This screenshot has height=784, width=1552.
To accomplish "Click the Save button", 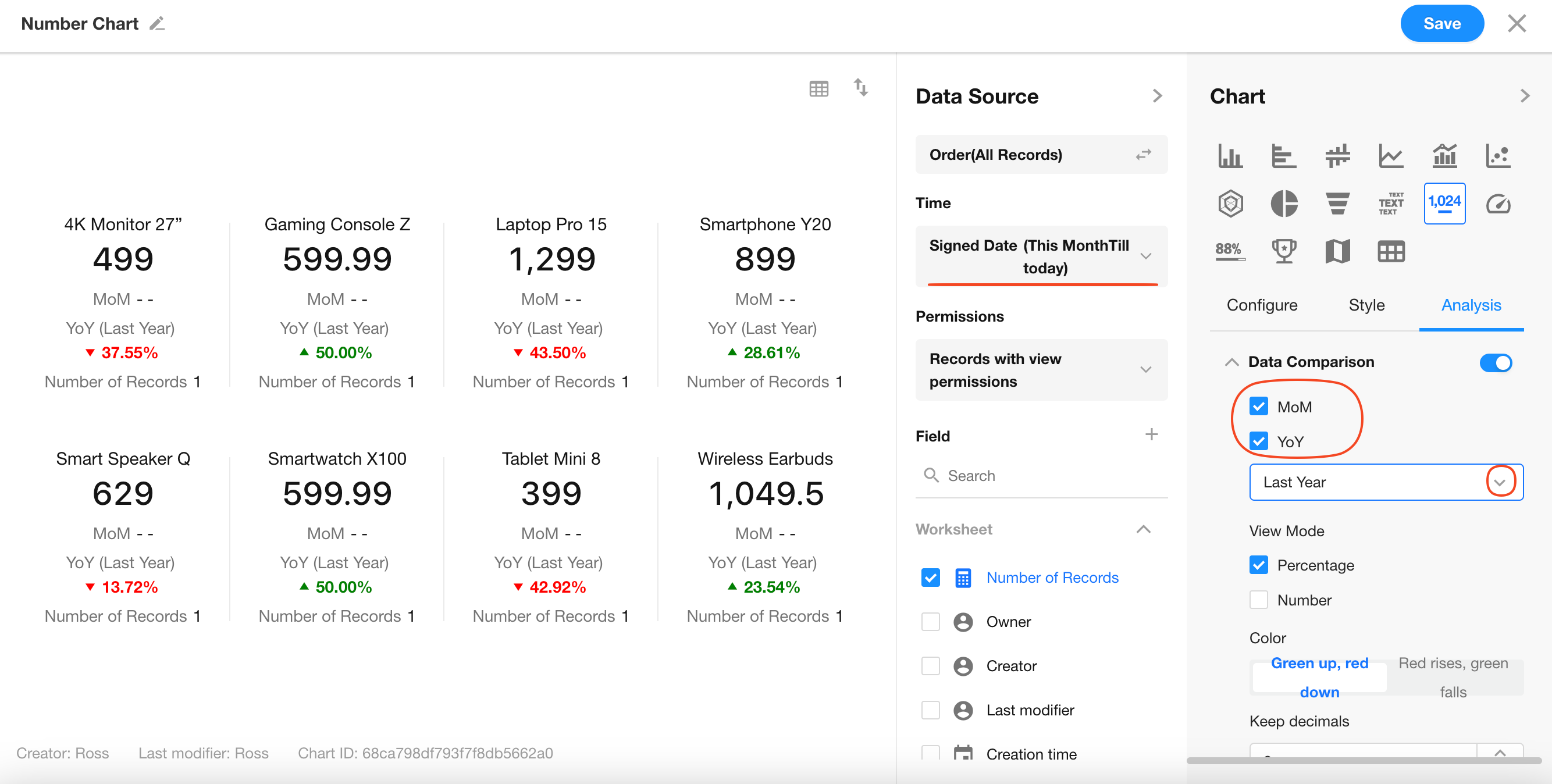I will click(1441, 23).
